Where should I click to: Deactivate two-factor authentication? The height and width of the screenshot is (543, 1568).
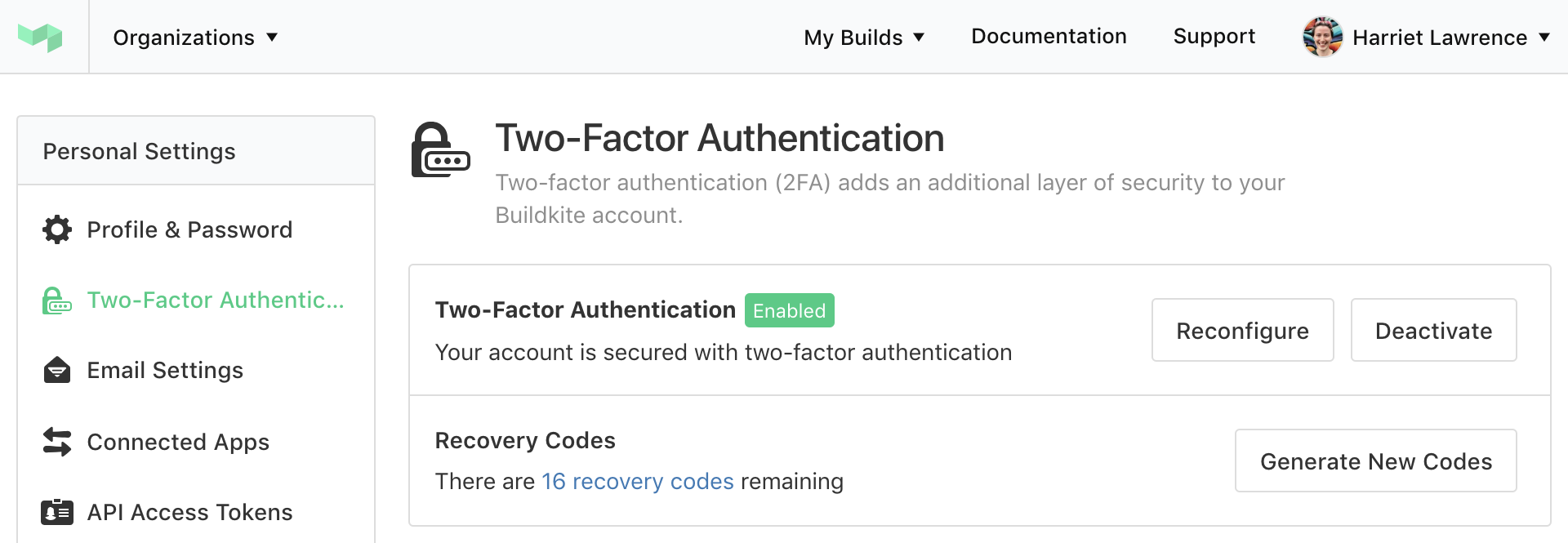(x=1433, y=330)
